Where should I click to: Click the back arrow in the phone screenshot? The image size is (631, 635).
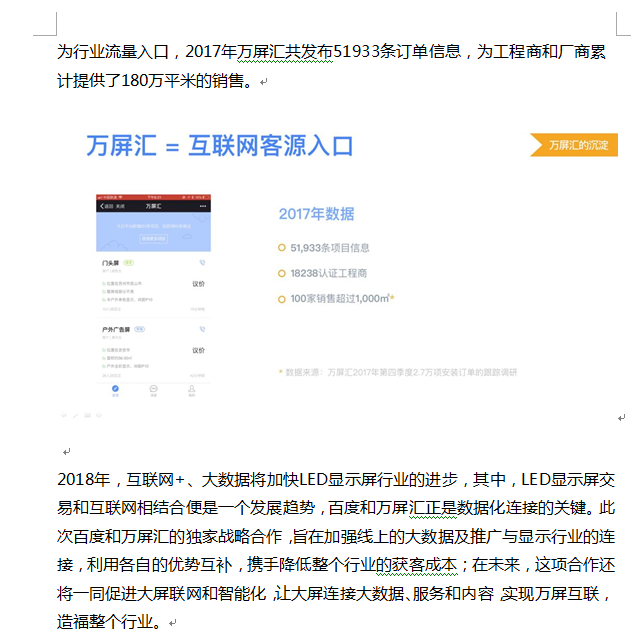click(x=102, y=206)
